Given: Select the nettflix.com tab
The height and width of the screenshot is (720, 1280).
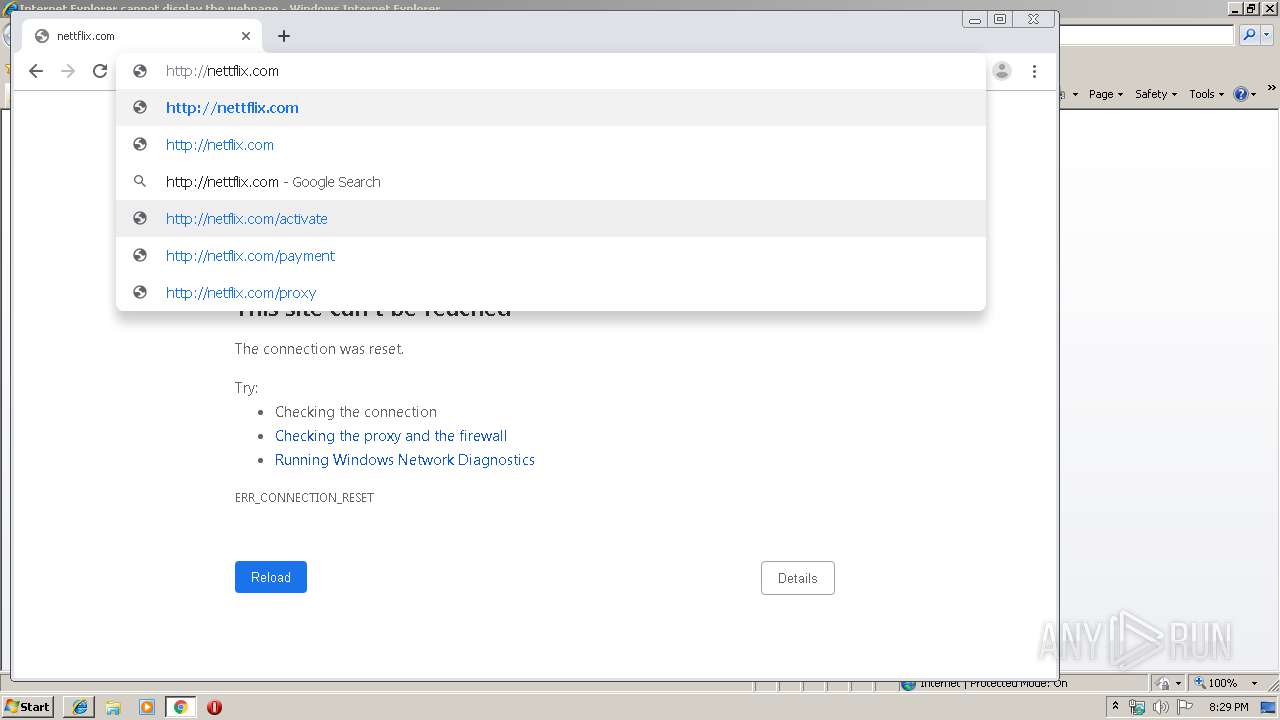Looking at the screenshot, I should (x=141, y=36).
